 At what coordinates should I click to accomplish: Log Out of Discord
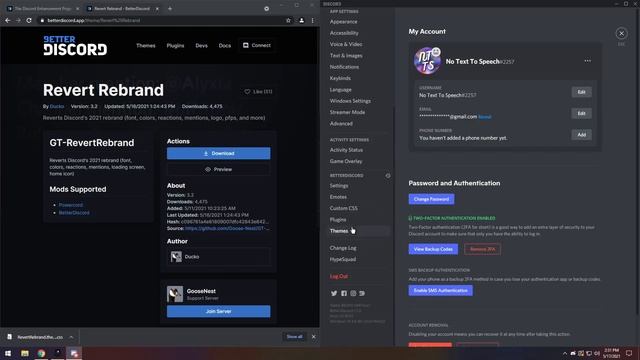click(x=338, y=276)
